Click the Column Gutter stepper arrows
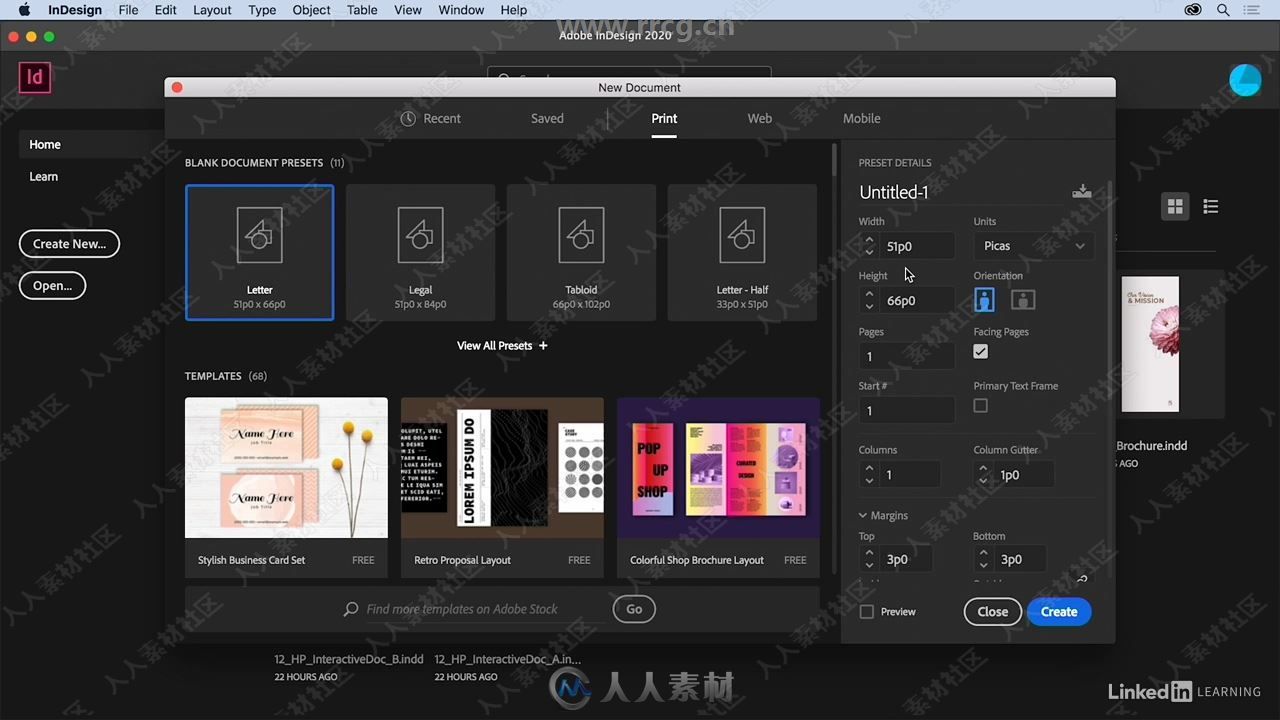The width and height of the screenshot is (1280, 720). pyautogui.click(x=984, y=475)
